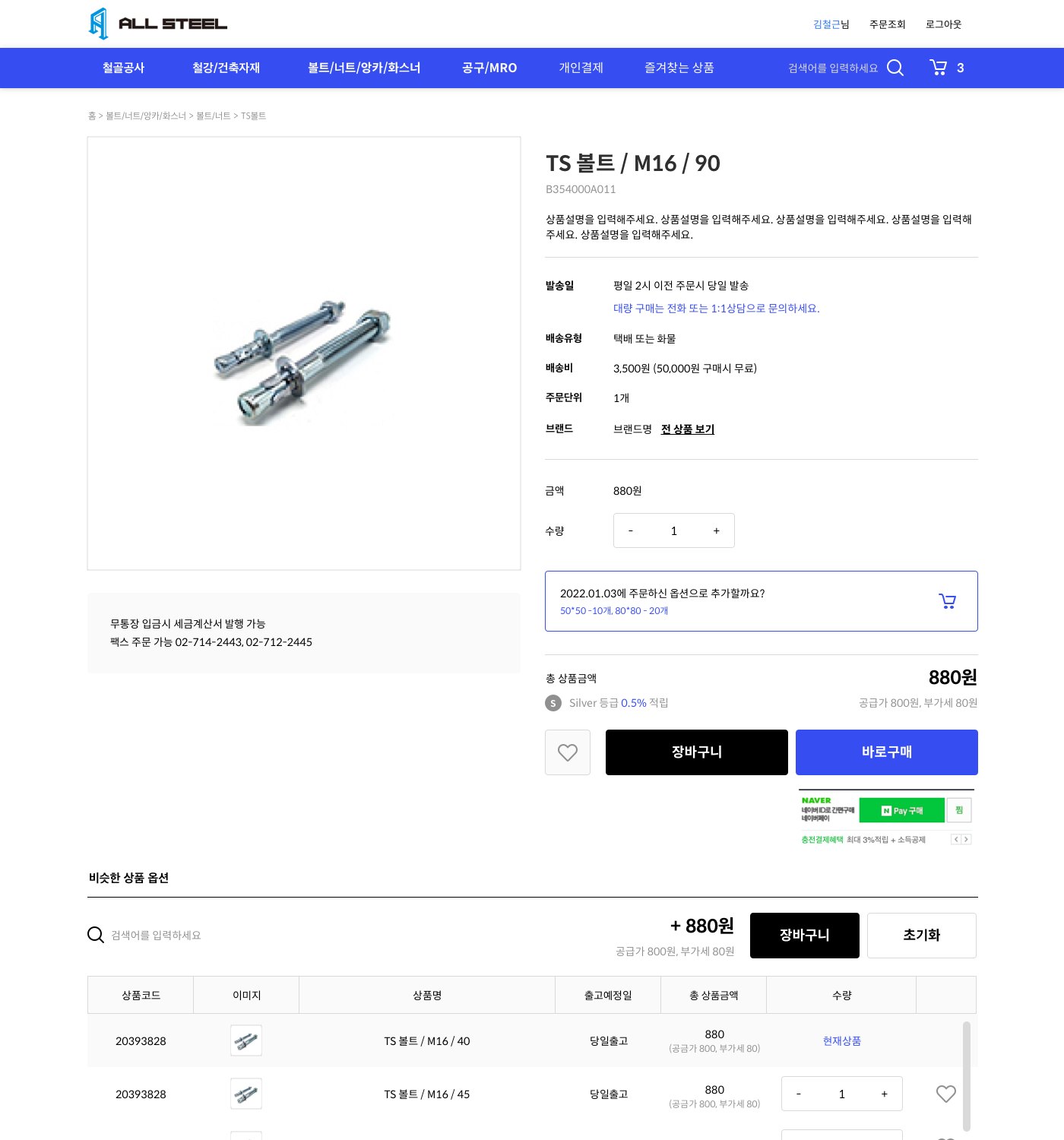Click the table scrollbar in similar options
The height and width of the screenshot is (1140, 1064).
click(x=967, y=1076)
